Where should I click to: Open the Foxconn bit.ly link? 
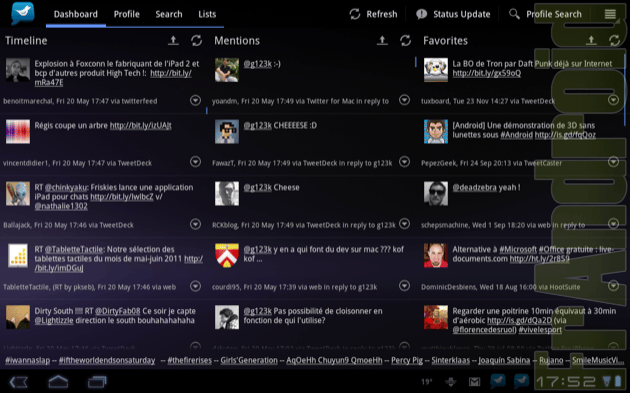click(x=171, y=73)
